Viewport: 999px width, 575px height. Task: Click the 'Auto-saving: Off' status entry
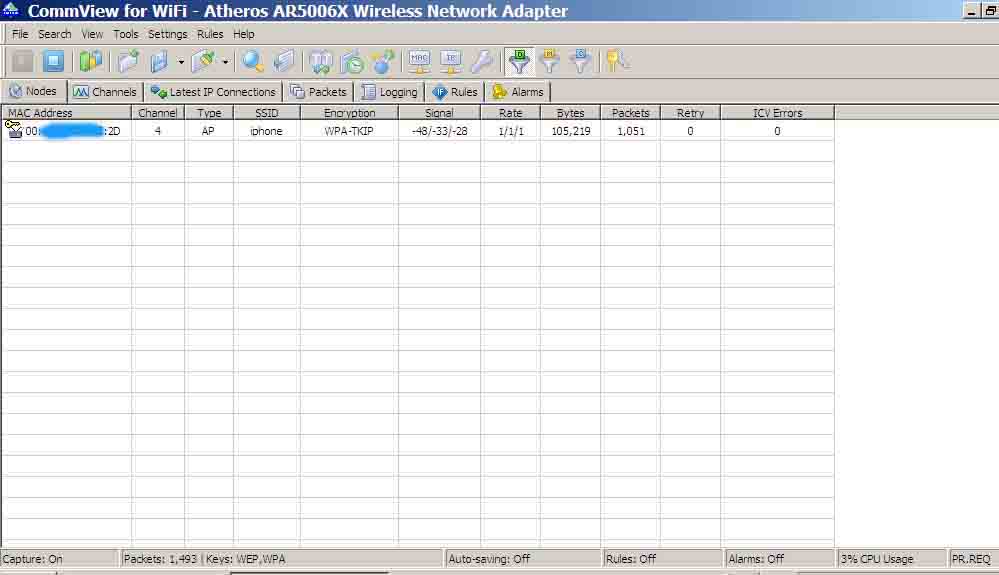[x=522, y=559]
